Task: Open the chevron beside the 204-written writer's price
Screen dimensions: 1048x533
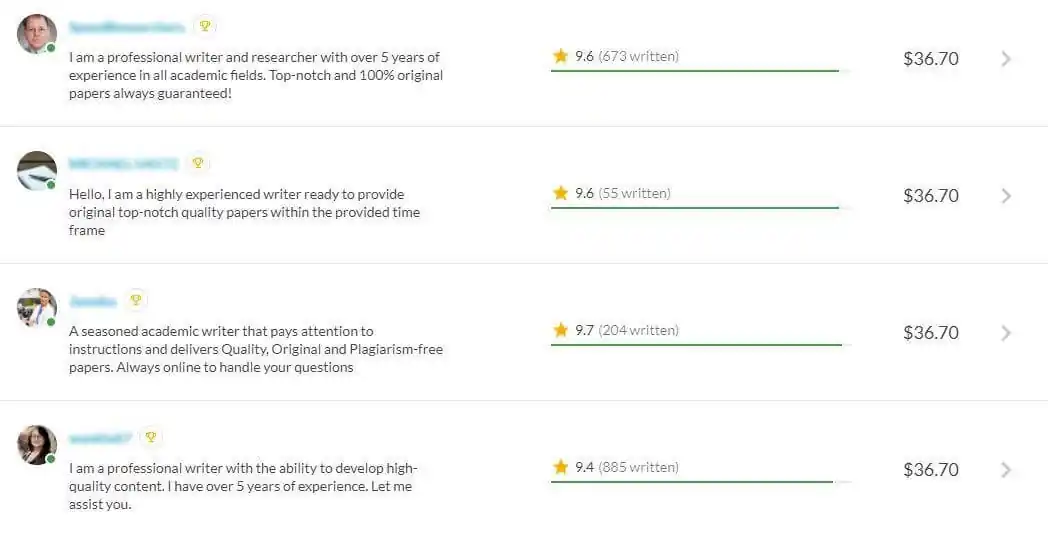Action: pyautogui.click(x=1006, y=333)
